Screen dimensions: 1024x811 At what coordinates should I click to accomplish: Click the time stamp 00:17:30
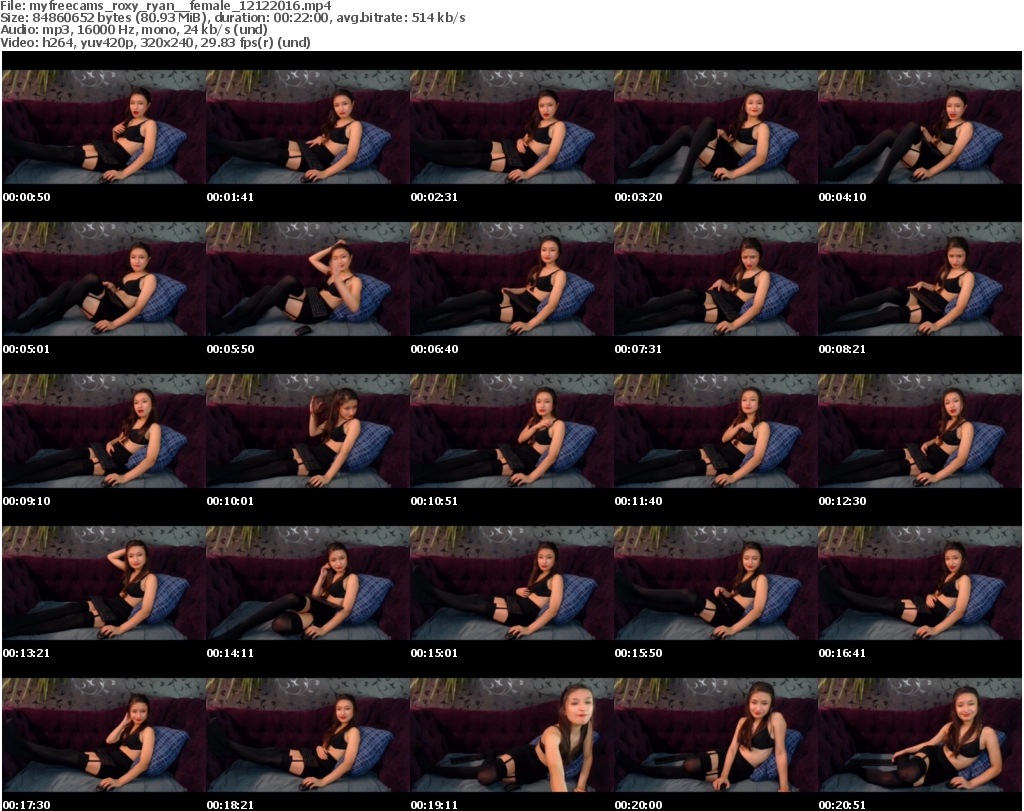(27, 805)
